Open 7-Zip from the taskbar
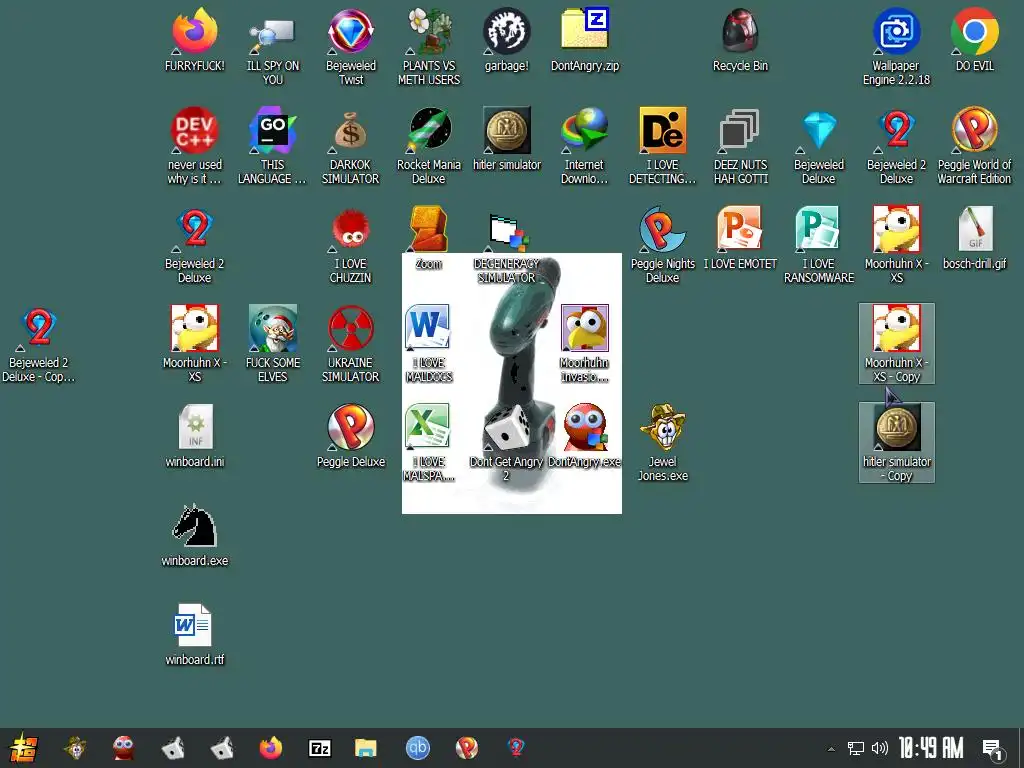The image size is (1024, 768). click(319, 748)
